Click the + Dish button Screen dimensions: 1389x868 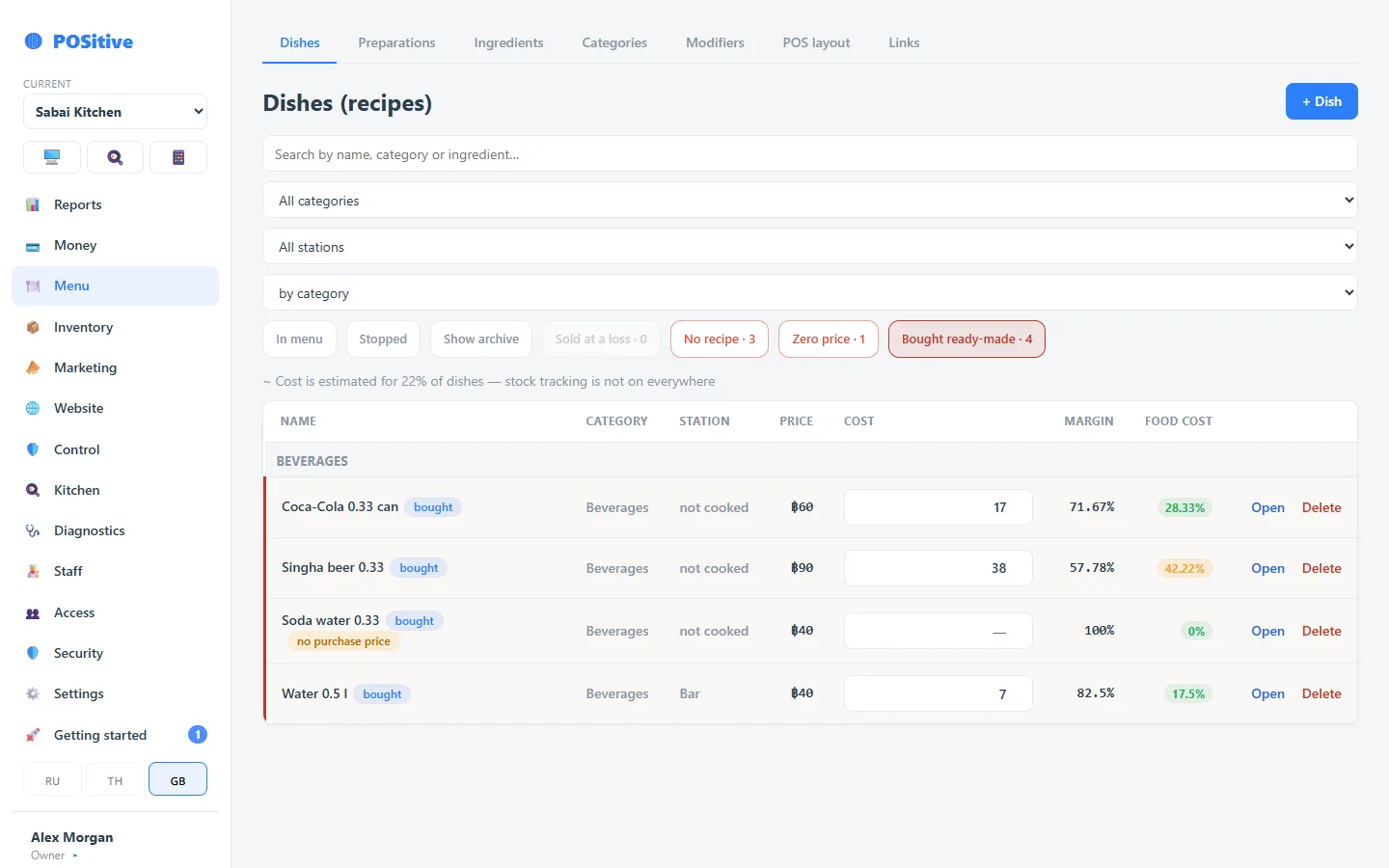[x=1321, y=101]
